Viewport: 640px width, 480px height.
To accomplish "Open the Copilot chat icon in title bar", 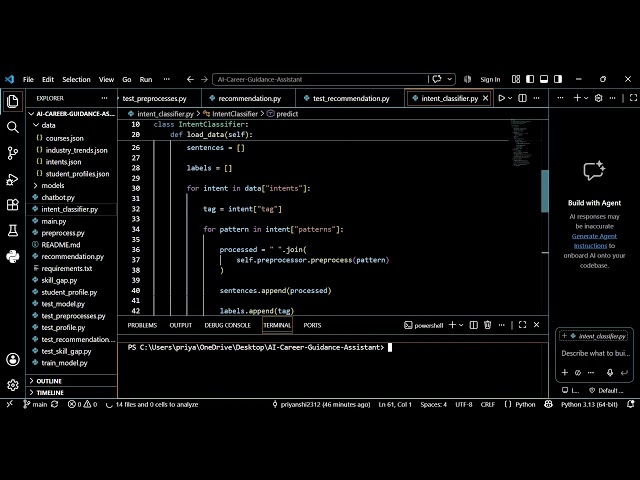I will (437, 79).
